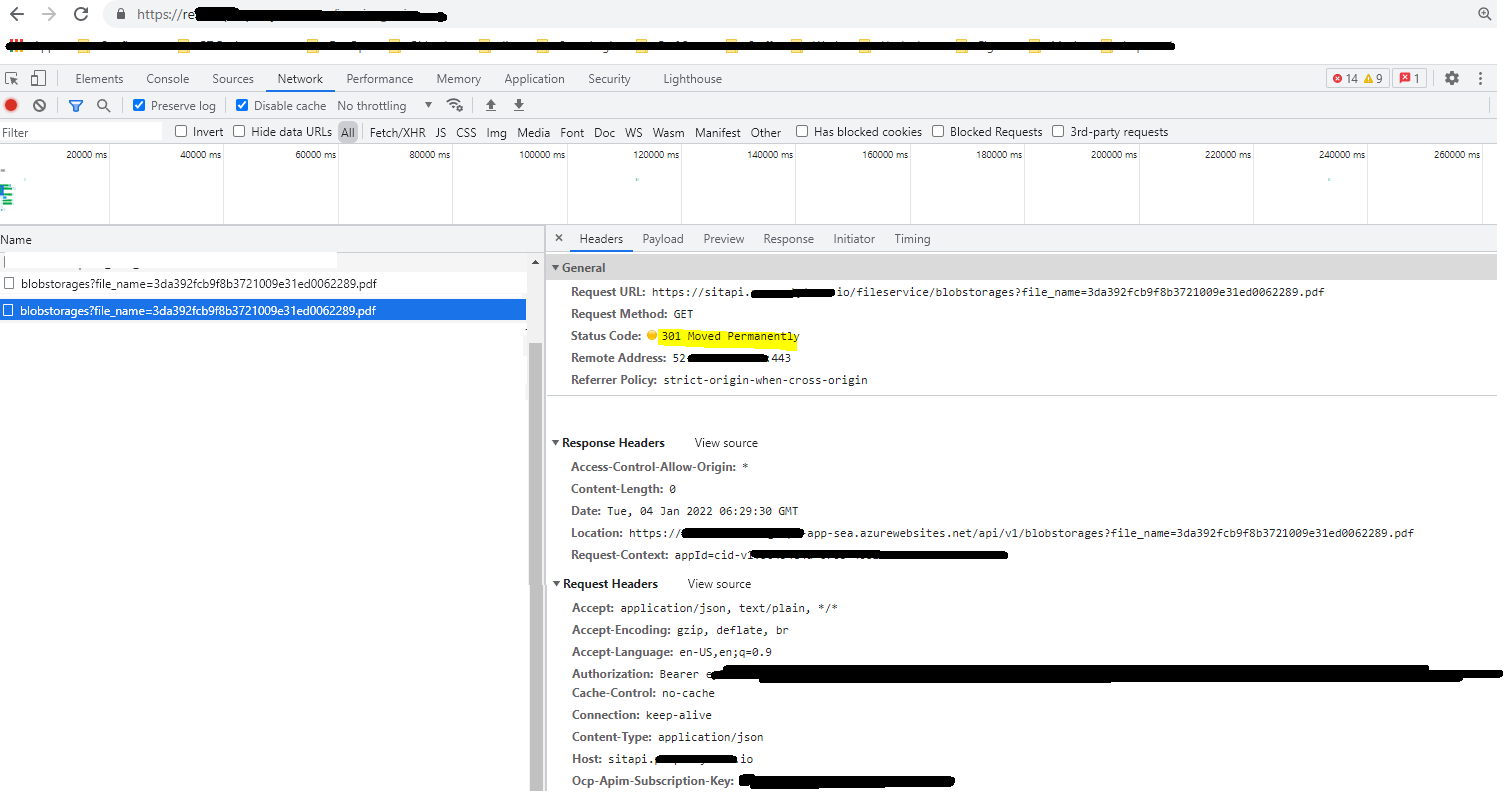Toggle Disable cache checkbox
This screenshot has height=794, width=1509.
coord(242,105)
